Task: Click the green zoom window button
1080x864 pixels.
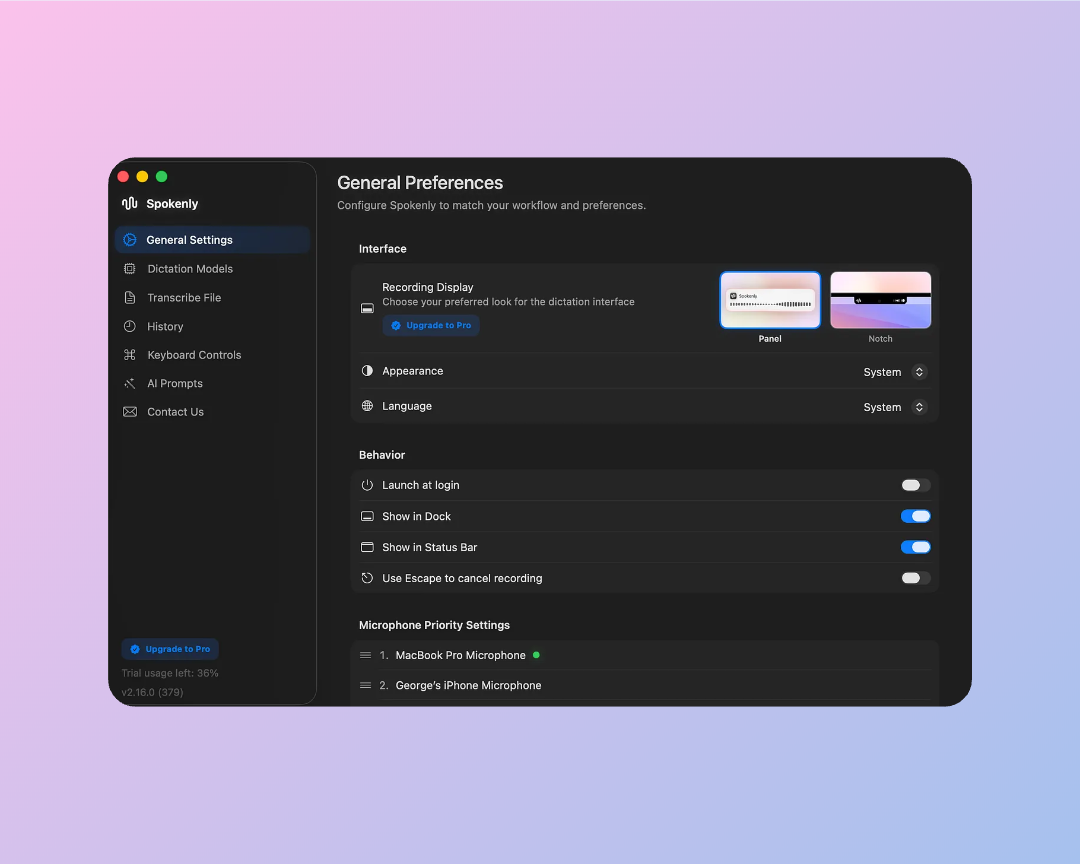Action: coord(161,176)
